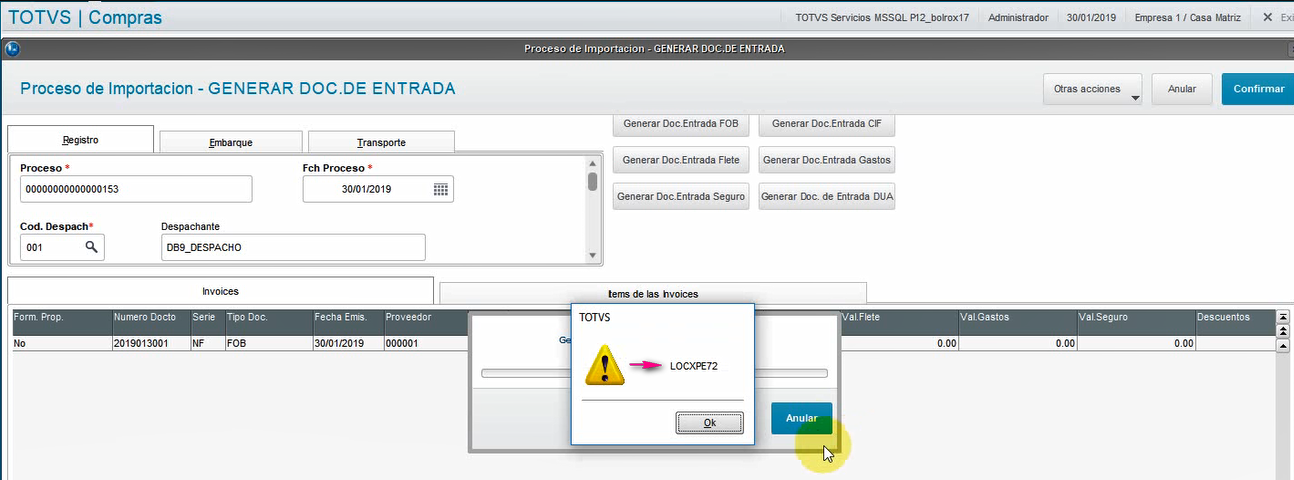The height and width of the screenshot is (480, 1294).
Task: Click the generation progress bar
Action: pos(654,373)
